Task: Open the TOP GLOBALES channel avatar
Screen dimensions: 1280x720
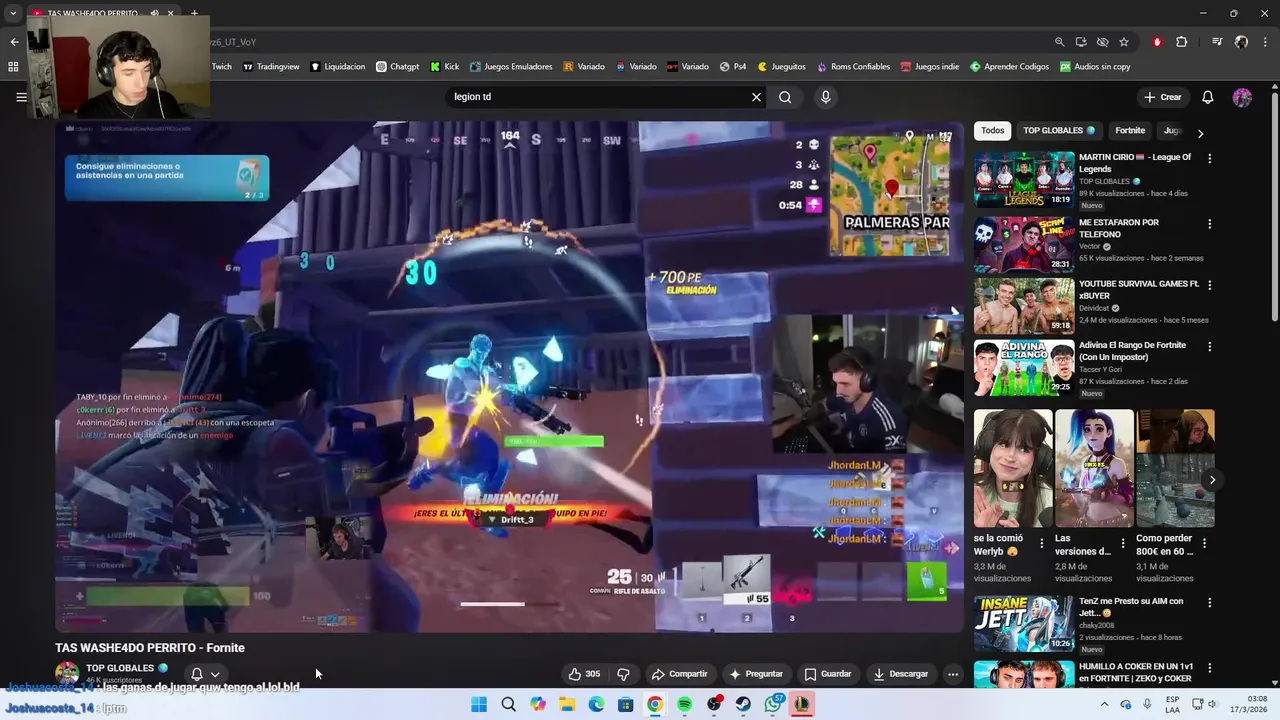Action: pos(67,673)
